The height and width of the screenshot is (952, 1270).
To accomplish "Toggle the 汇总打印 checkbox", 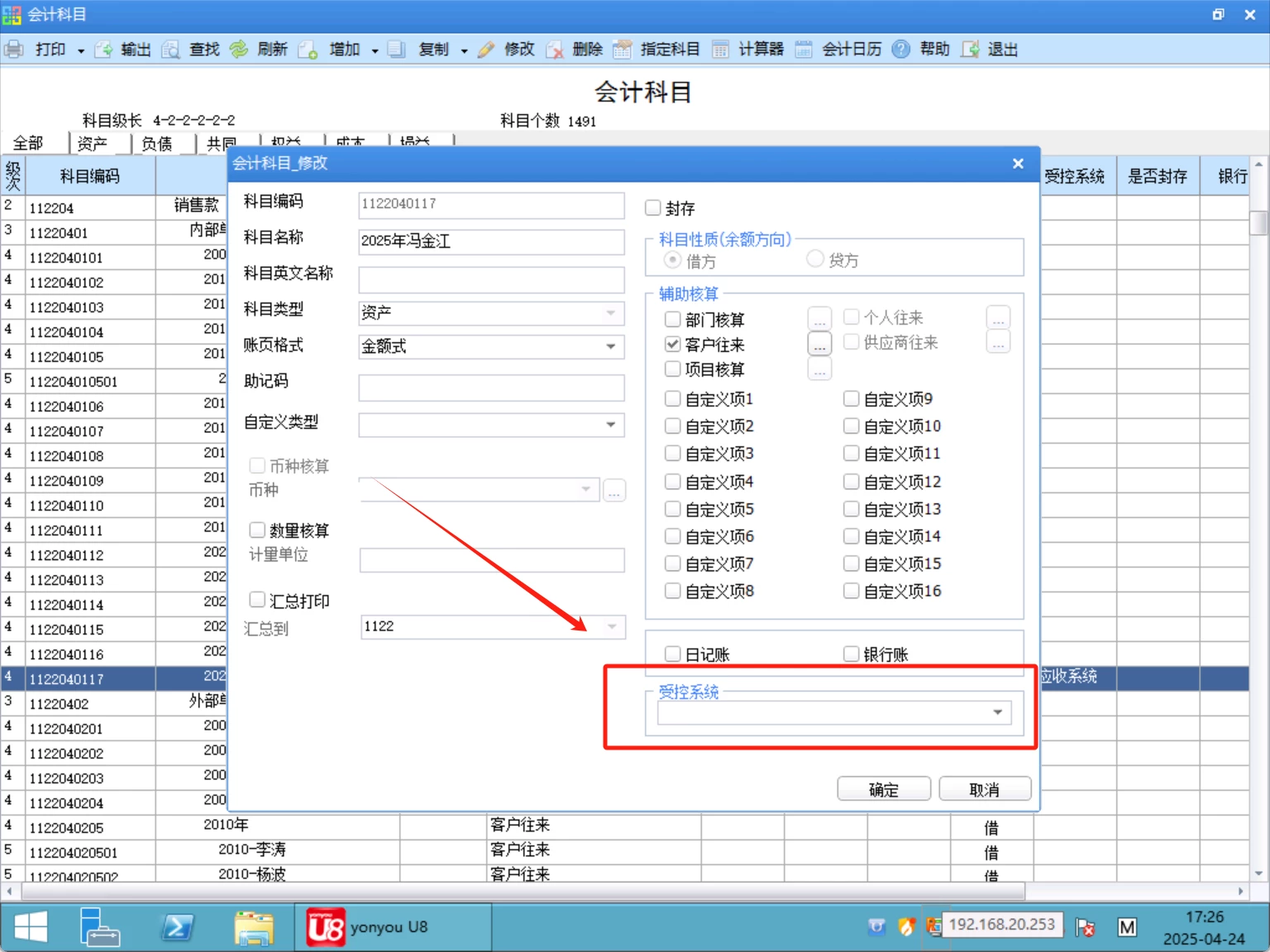I will pos(257,600).
